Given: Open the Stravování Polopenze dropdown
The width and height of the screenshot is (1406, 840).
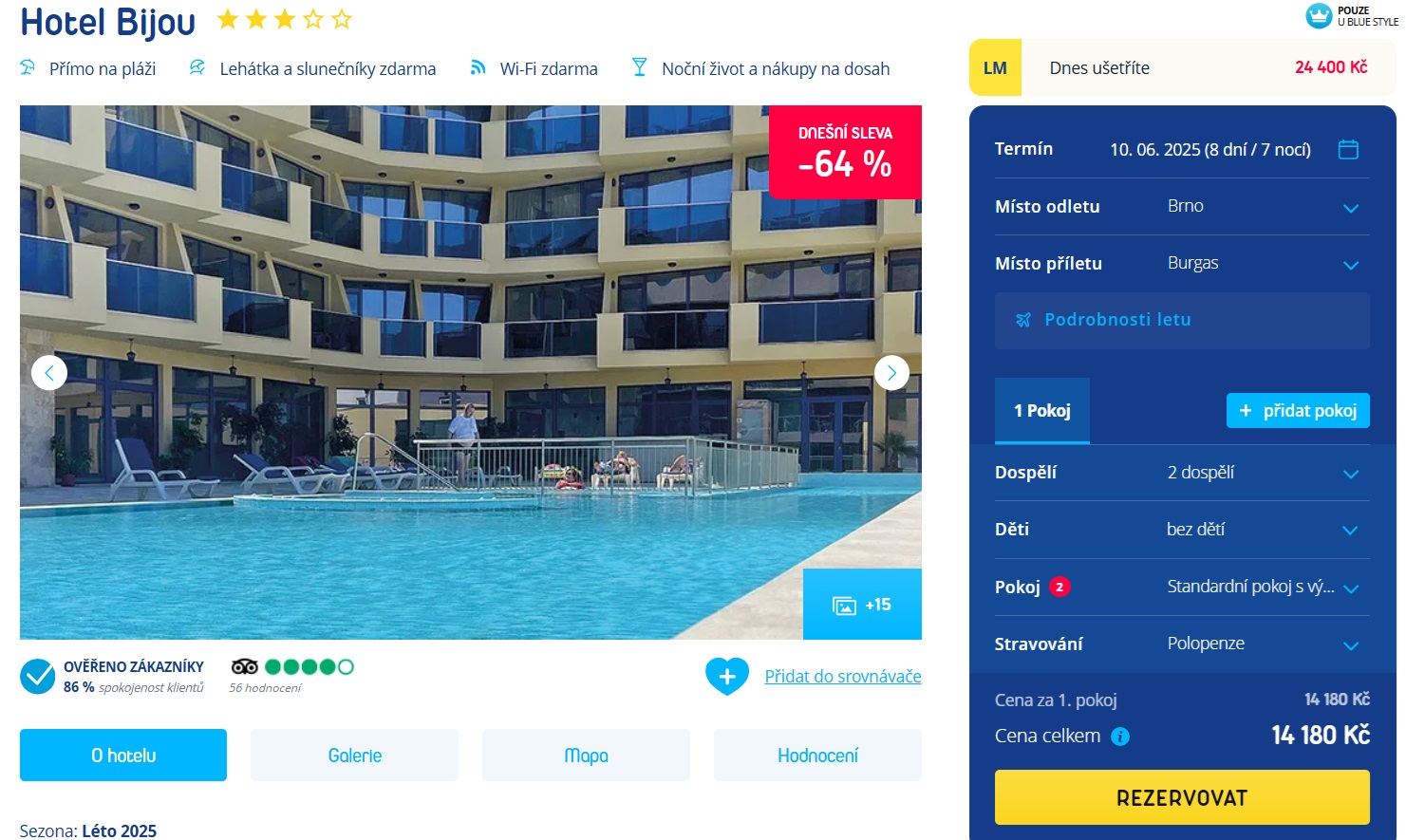Looking at the screenshot, I should [1182, 644].
